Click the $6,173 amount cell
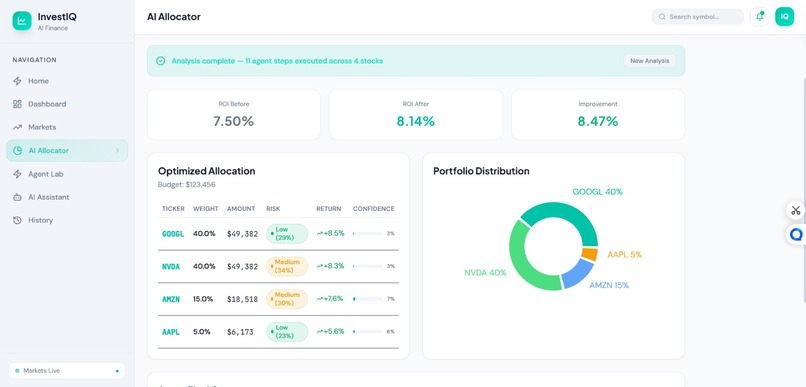 point(240,332)
